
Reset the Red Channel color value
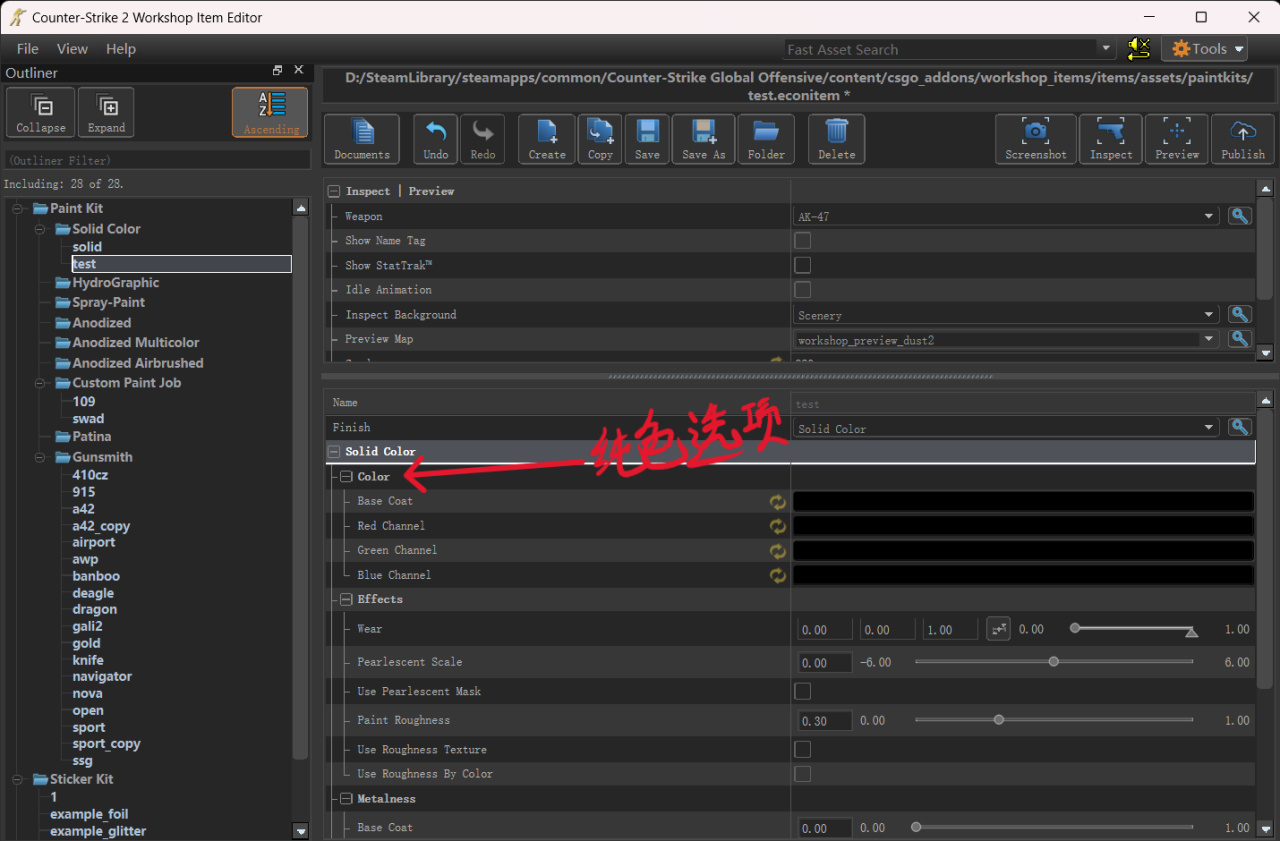click(777, 526)
